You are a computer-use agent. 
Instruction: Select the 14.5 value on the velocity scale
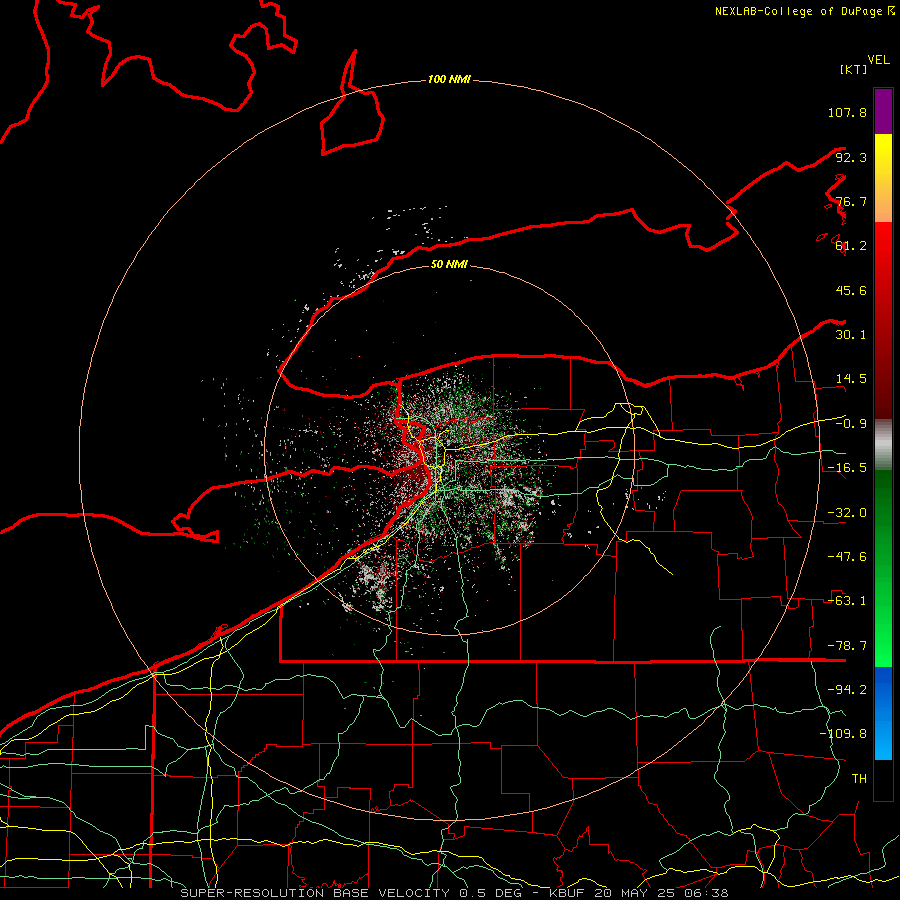coord(851,379)
